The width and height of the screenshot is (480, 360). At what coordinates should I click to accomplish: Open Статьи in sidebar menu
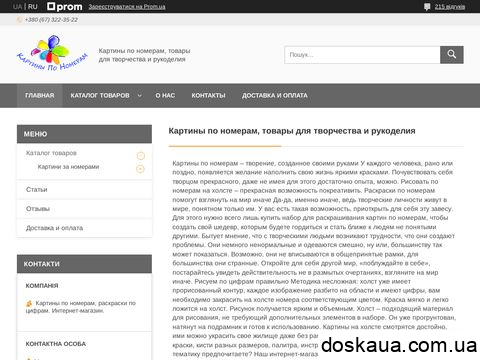37,189
